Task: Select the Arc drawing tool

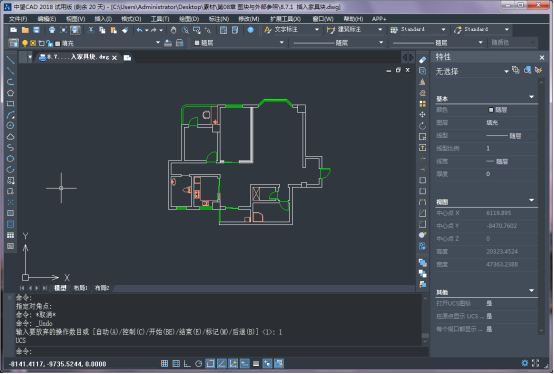Action: tap(10, 115)
